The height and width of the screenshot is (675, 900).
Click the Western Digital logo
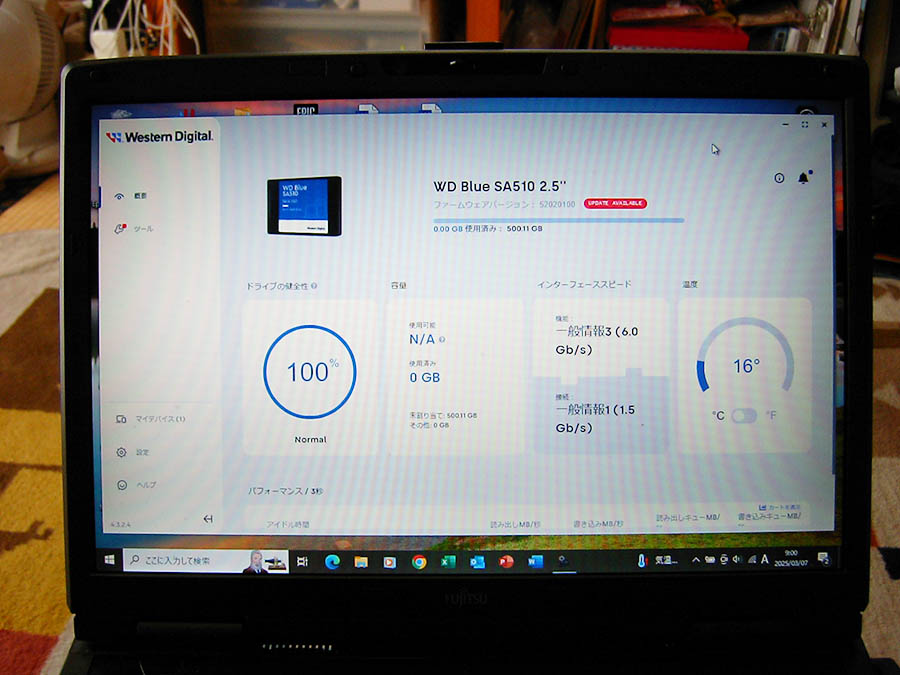[160, 137]
